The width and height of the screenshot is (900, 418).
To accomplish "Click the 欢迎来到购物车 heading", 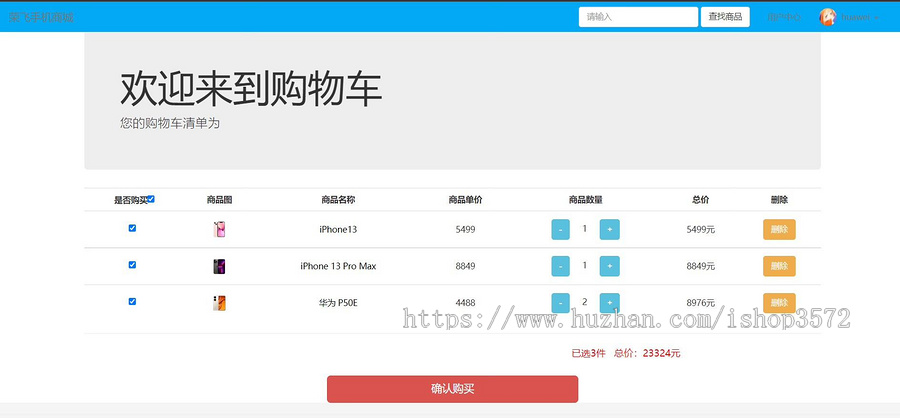I will [251, 90].
